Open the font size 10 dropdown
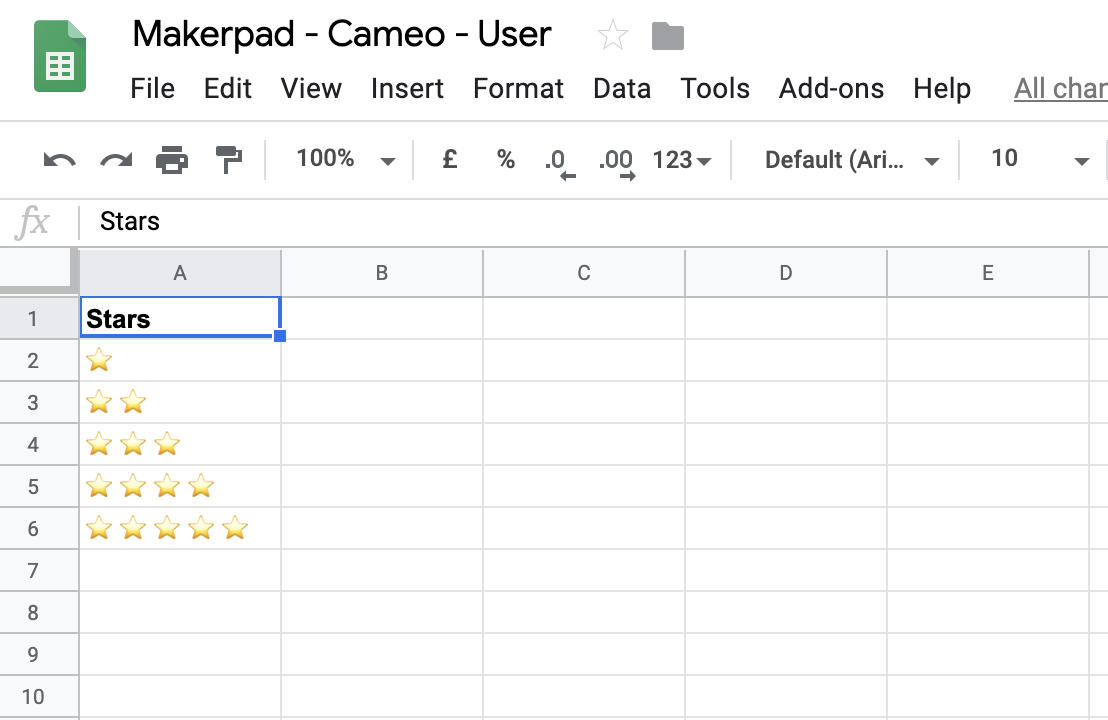 click(1038, 159)
